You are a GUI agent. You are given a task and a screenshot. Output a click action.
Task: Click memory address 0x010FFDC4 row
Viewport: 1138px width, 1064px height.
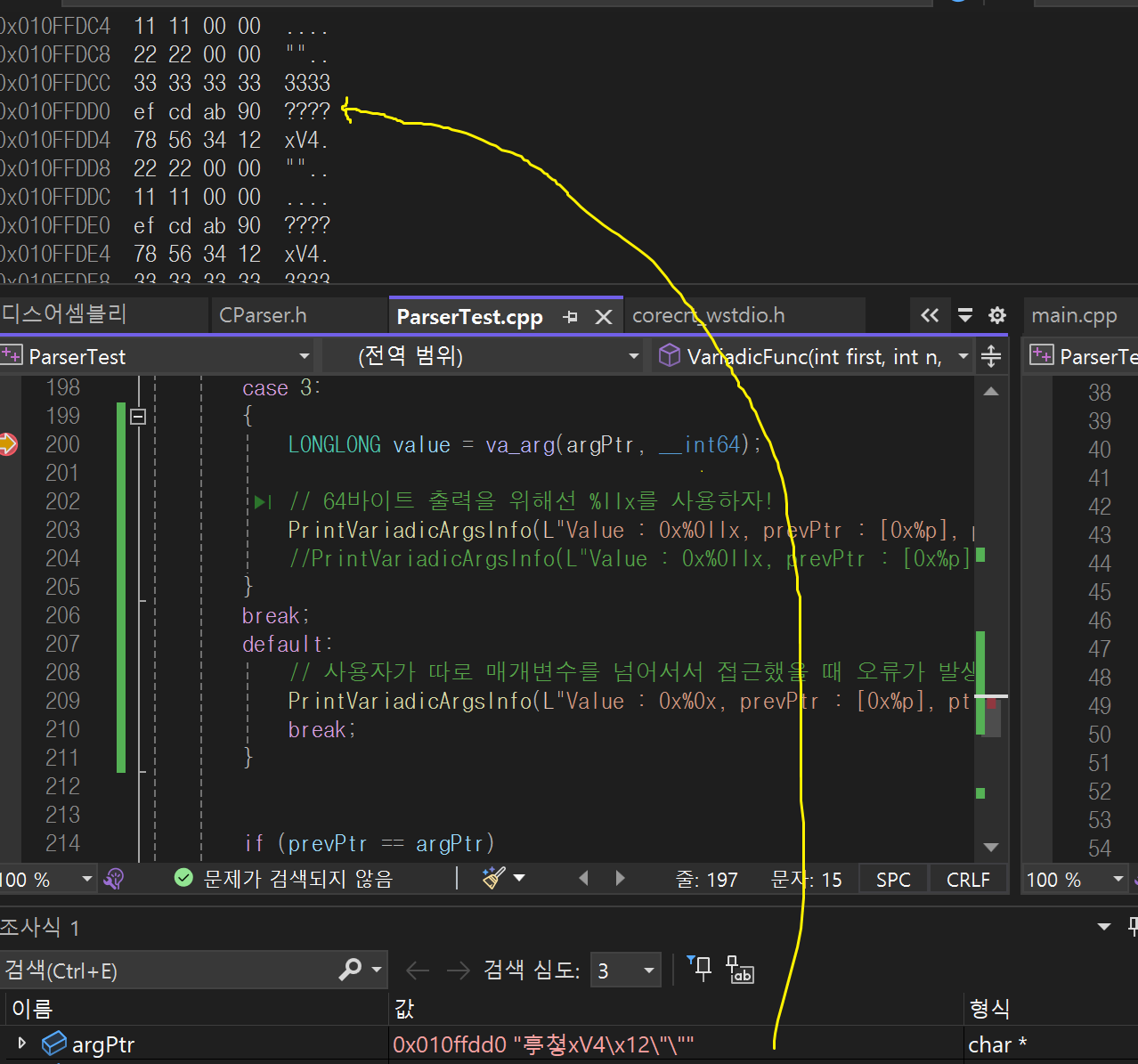coord(166,26)
